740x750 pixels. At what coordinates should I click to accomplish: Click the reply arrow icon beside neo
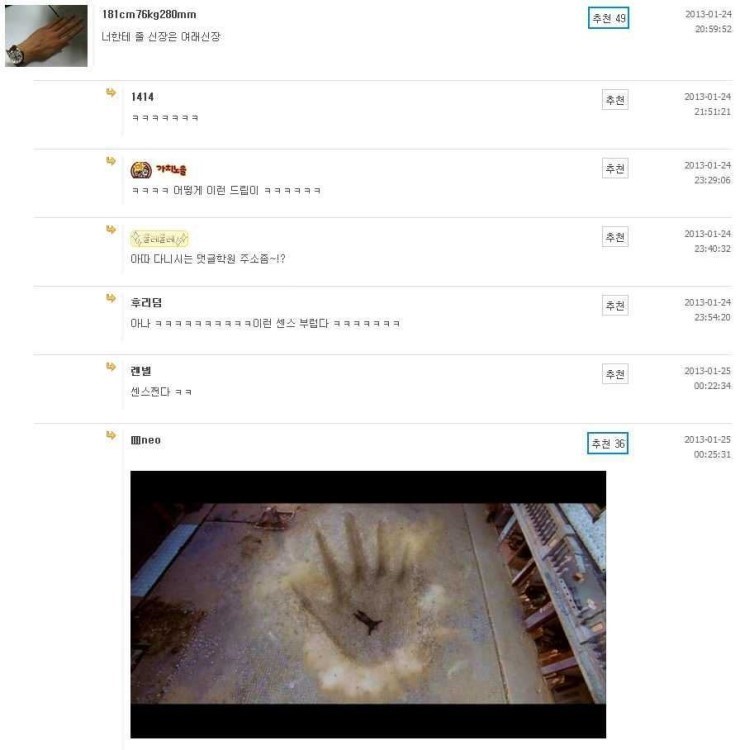point(111,435)
